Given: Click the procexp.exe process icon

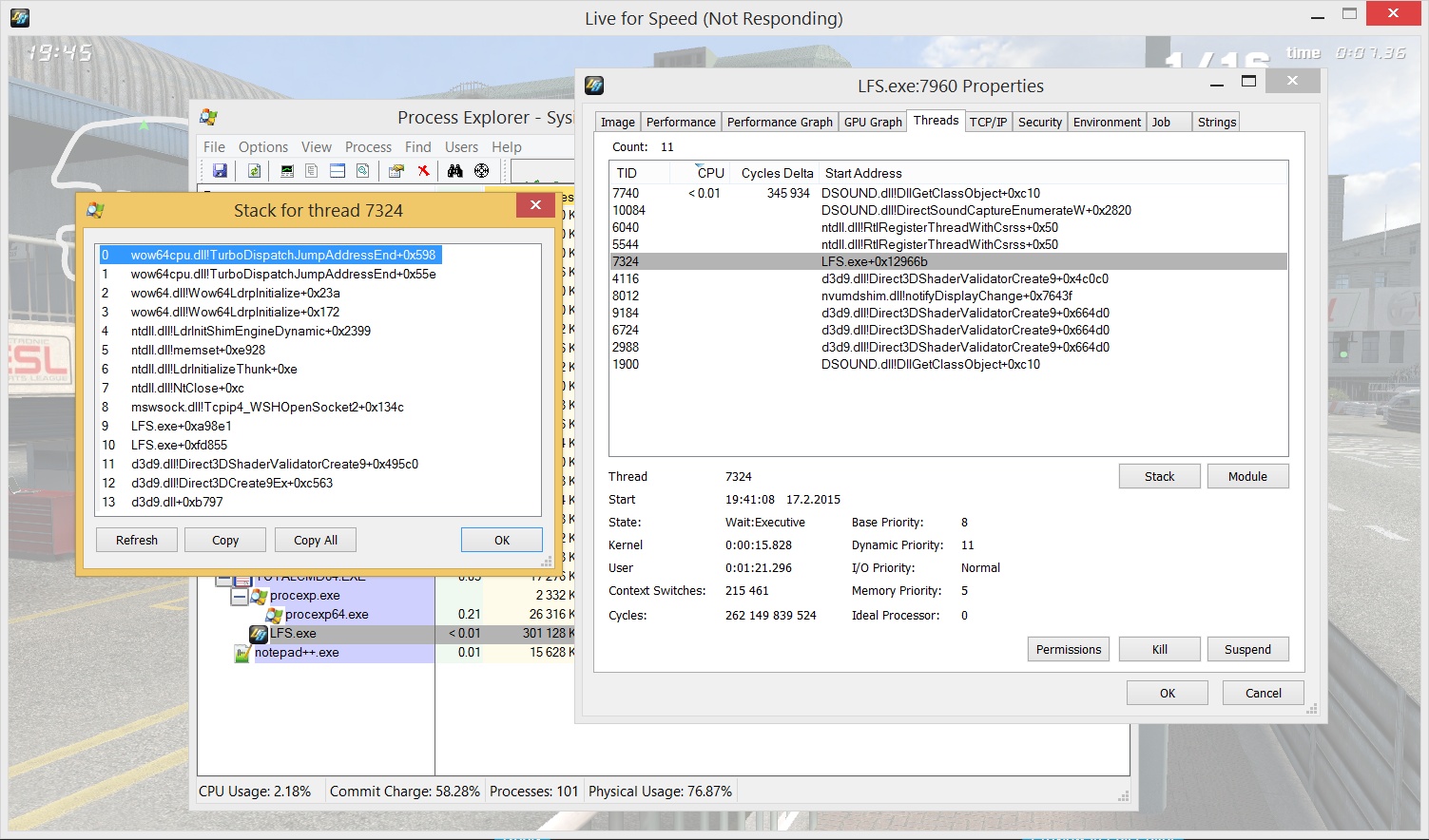Looking at the screenshot, I should pyautogui.click(x=259, y=596).
